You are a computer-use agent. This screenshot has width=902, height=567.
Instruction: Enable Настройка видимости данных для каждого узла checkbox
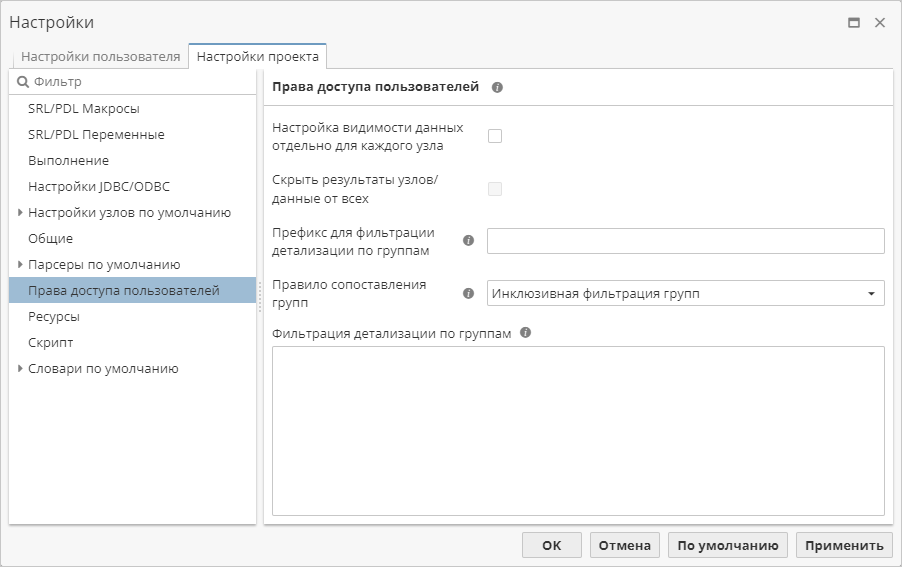[495, 136]
